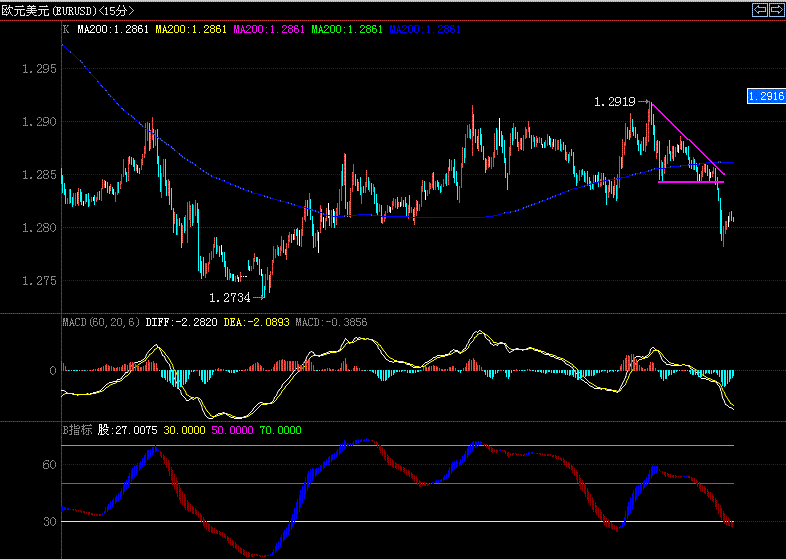
Task: Click the 1.285 price axis label
Action: [x=40, y=175]
